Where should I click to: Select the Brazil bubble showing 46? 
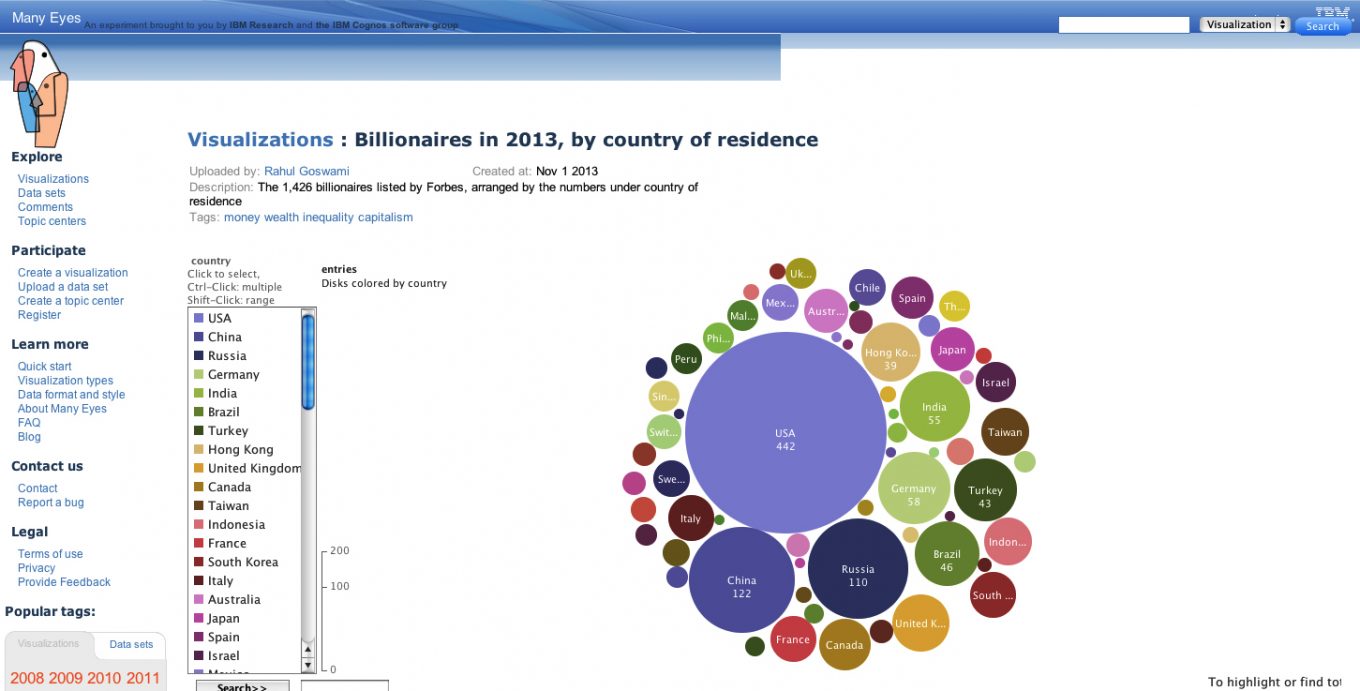(946, 553)
